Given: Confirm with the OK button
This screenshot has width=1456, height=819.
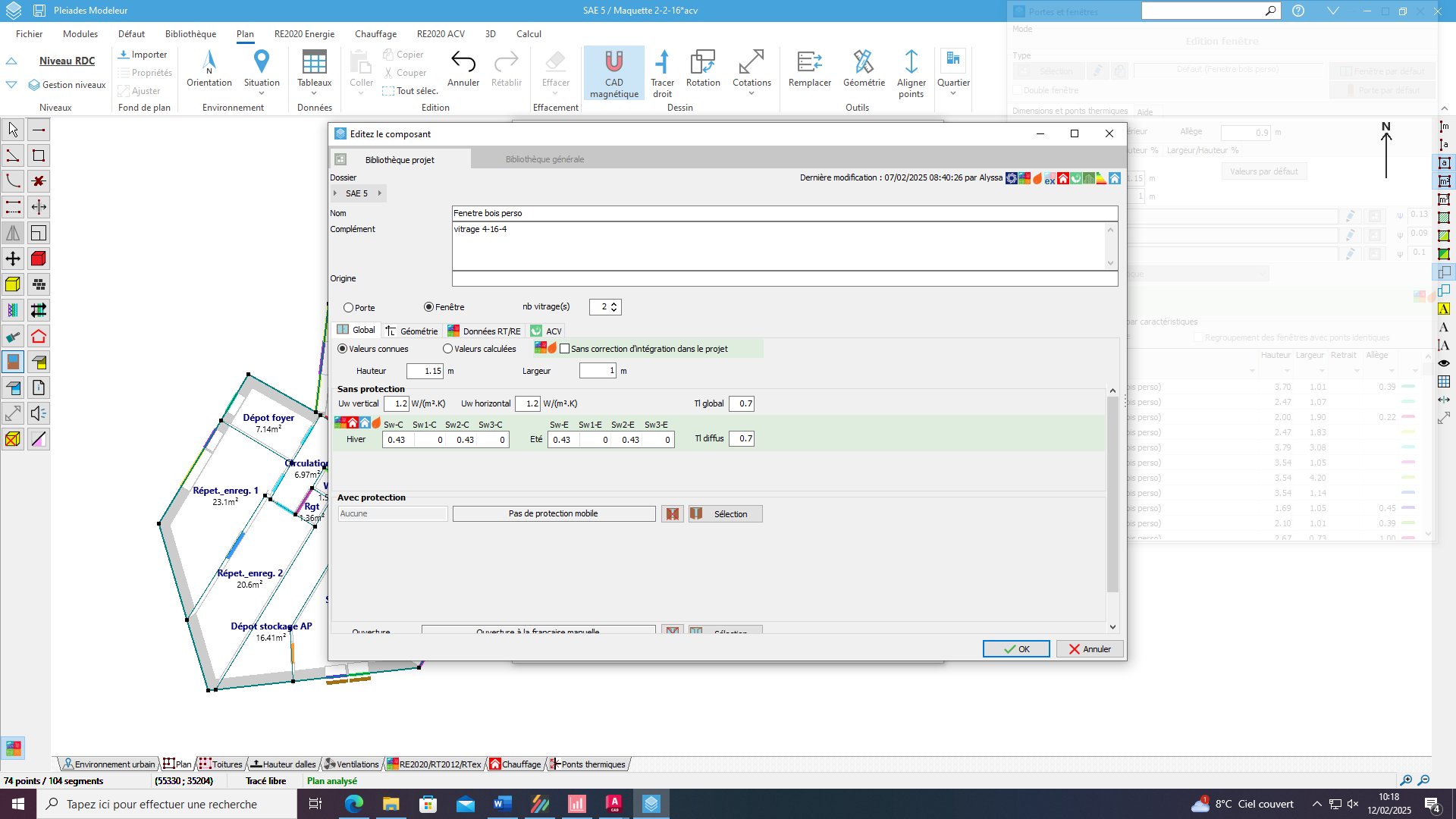Looking at the screenshot, I should 1016,649.
